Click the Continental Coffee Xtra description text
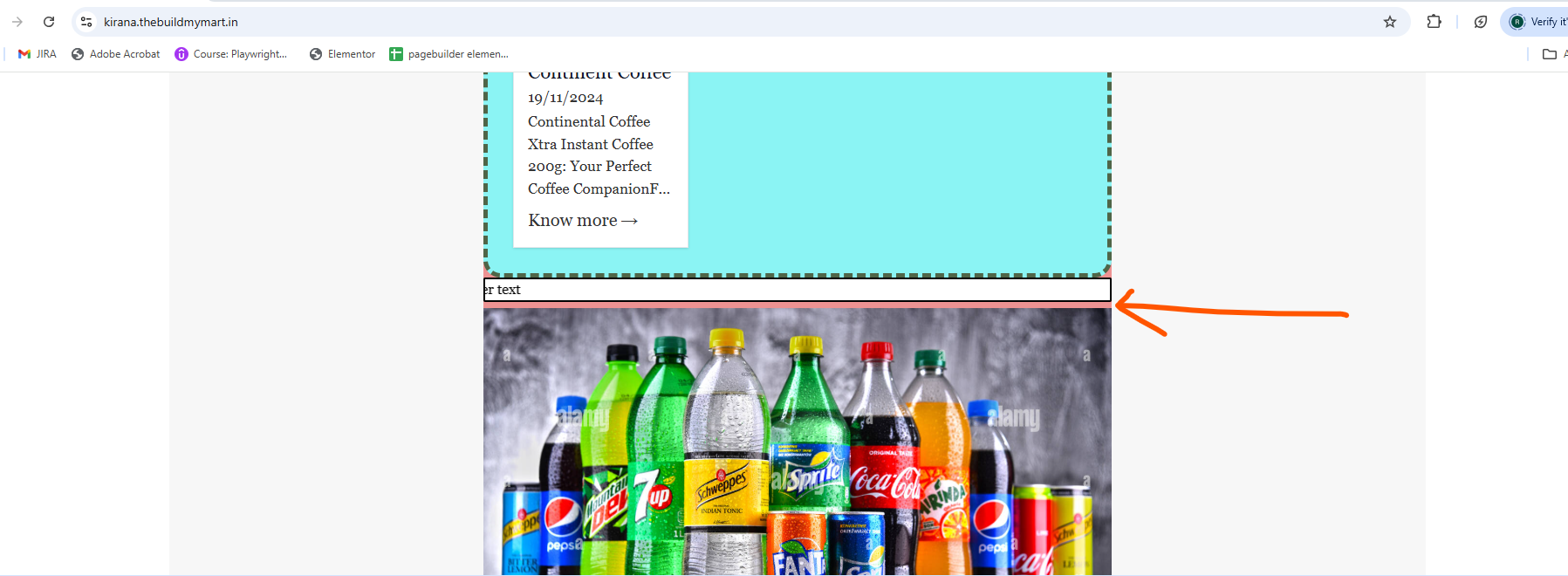Screen dimensions: 1568x576 click(x=599, y=155)
